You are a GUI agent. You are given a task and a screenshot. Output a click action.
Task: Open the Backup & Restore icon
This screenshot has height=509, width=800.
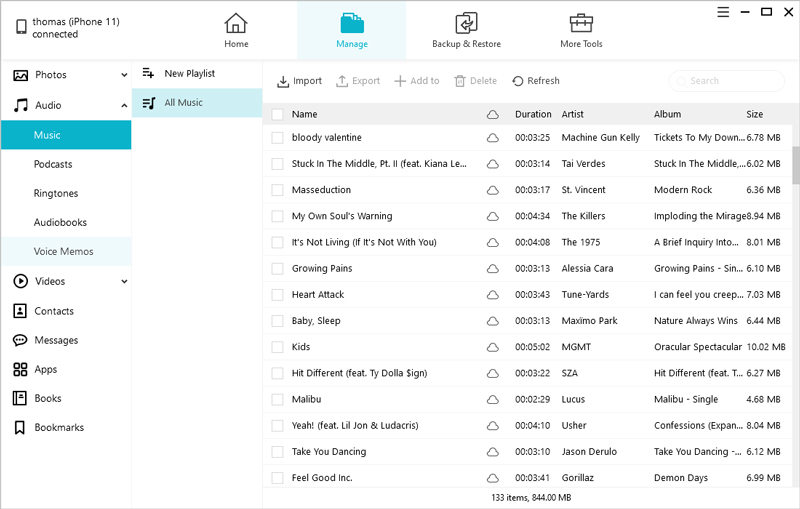466,23
